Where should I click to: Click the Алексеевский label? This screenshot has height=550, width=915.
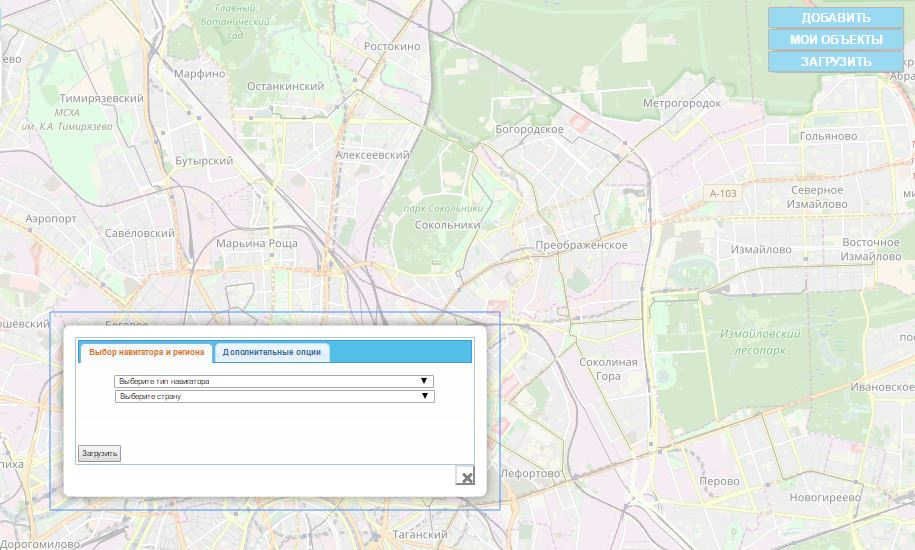coord(372,155)
